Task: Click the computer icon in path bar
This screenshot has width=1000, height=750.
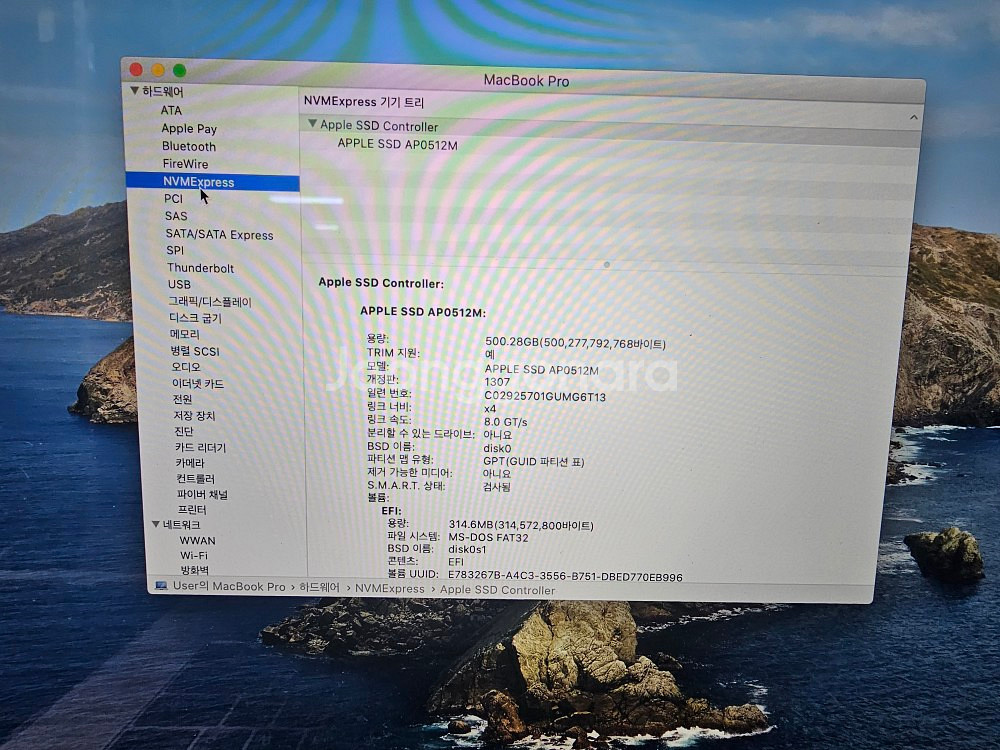Action: [x=161, y=585]
